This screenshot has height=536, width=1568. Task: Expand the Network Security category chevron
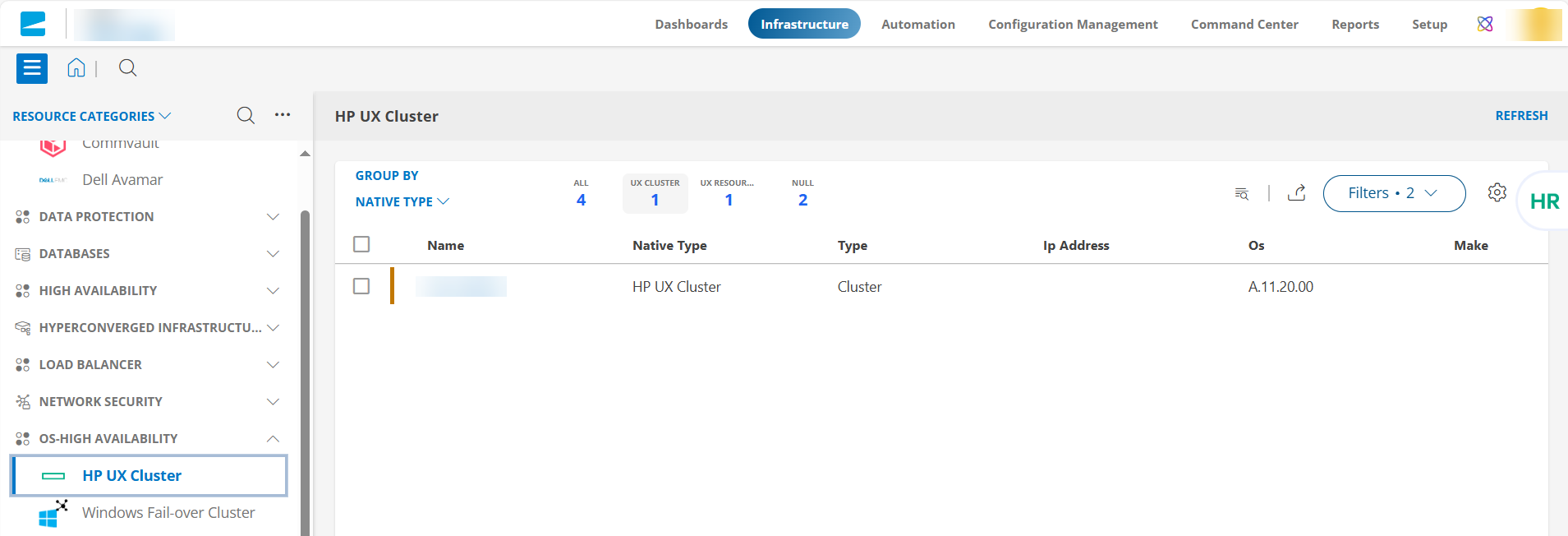[274, 402]
